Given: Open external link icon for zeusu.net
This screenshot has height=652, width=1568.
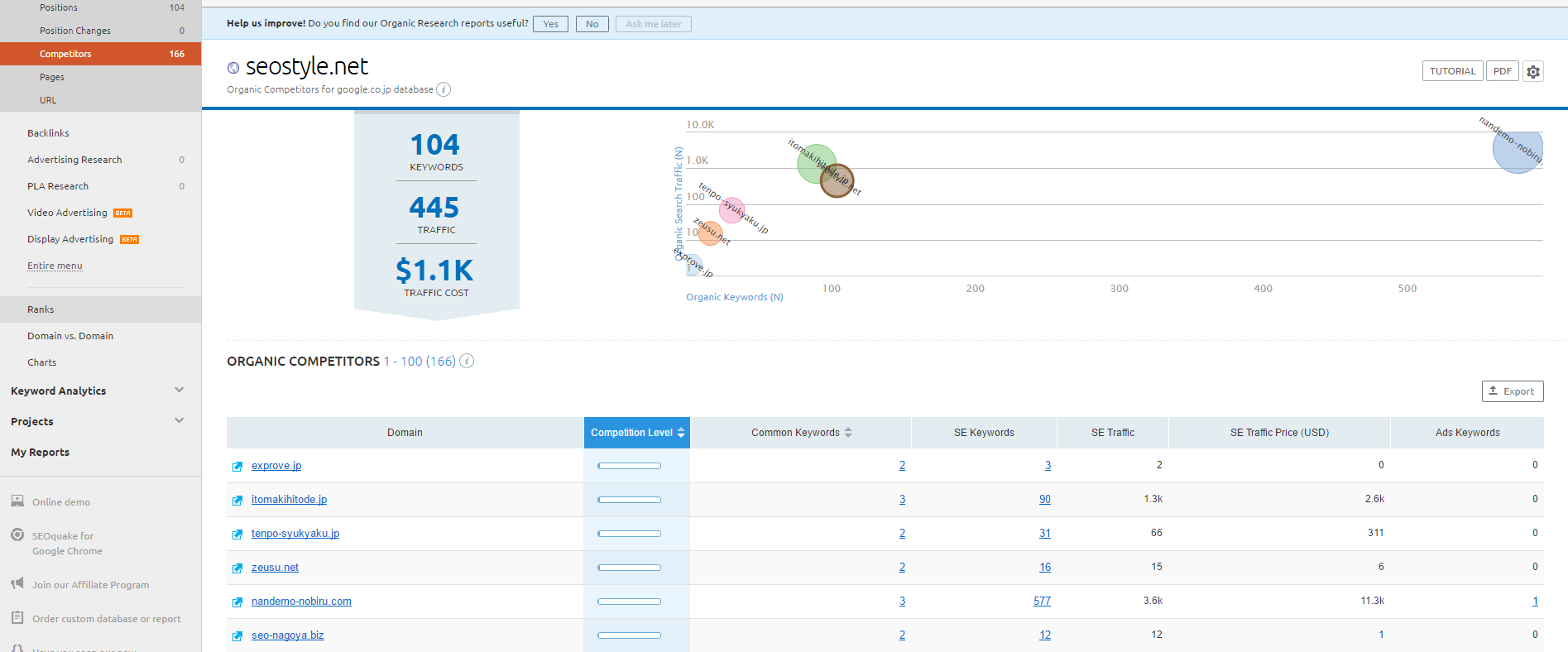Looking at the screenshot, I should click(237, 568).
